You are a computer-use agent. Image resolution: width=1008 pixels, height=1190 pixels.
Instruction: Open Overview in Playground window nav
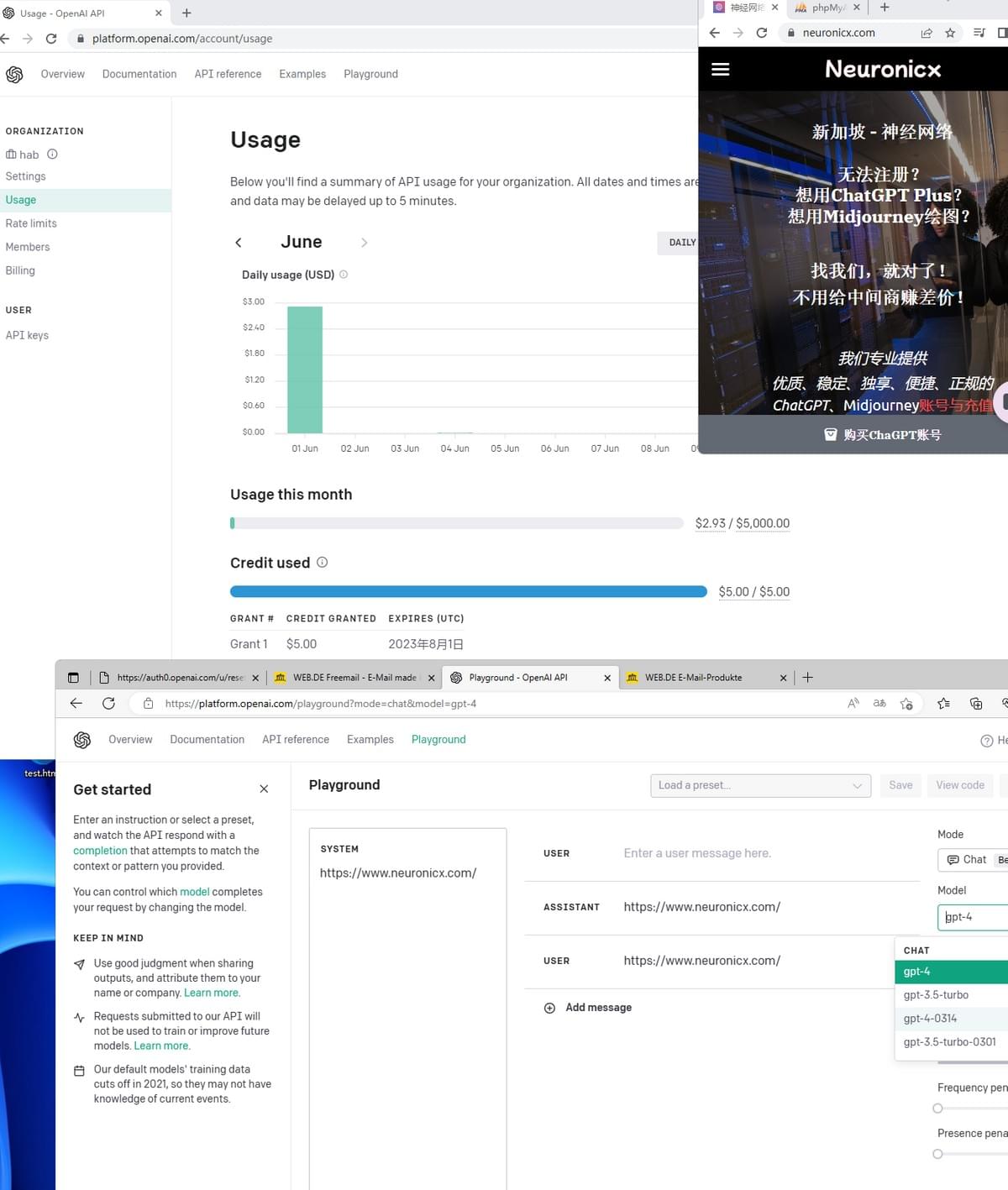[x=130, y=740]
